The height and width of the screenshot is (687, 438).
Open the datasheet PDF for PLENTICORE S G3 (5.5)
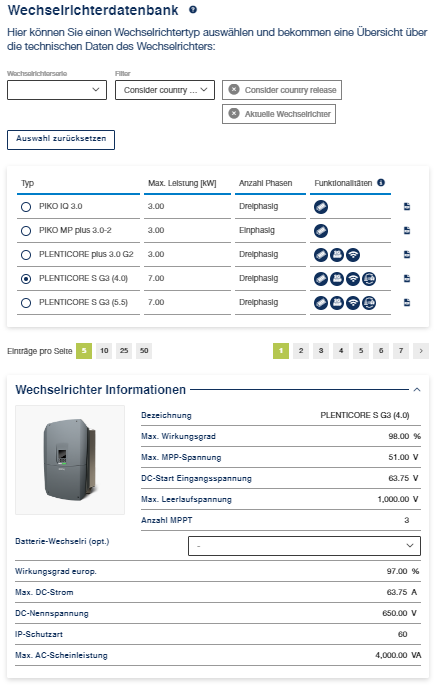(x=407, y=302)
